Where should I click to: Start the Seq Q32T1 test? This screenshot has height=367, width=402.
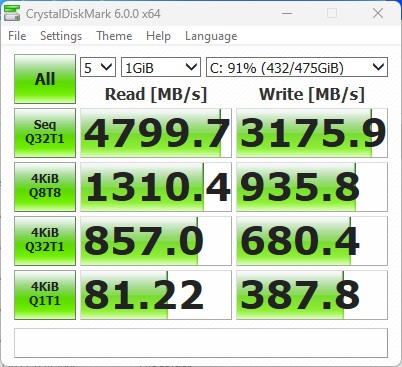tap(45, 133)
